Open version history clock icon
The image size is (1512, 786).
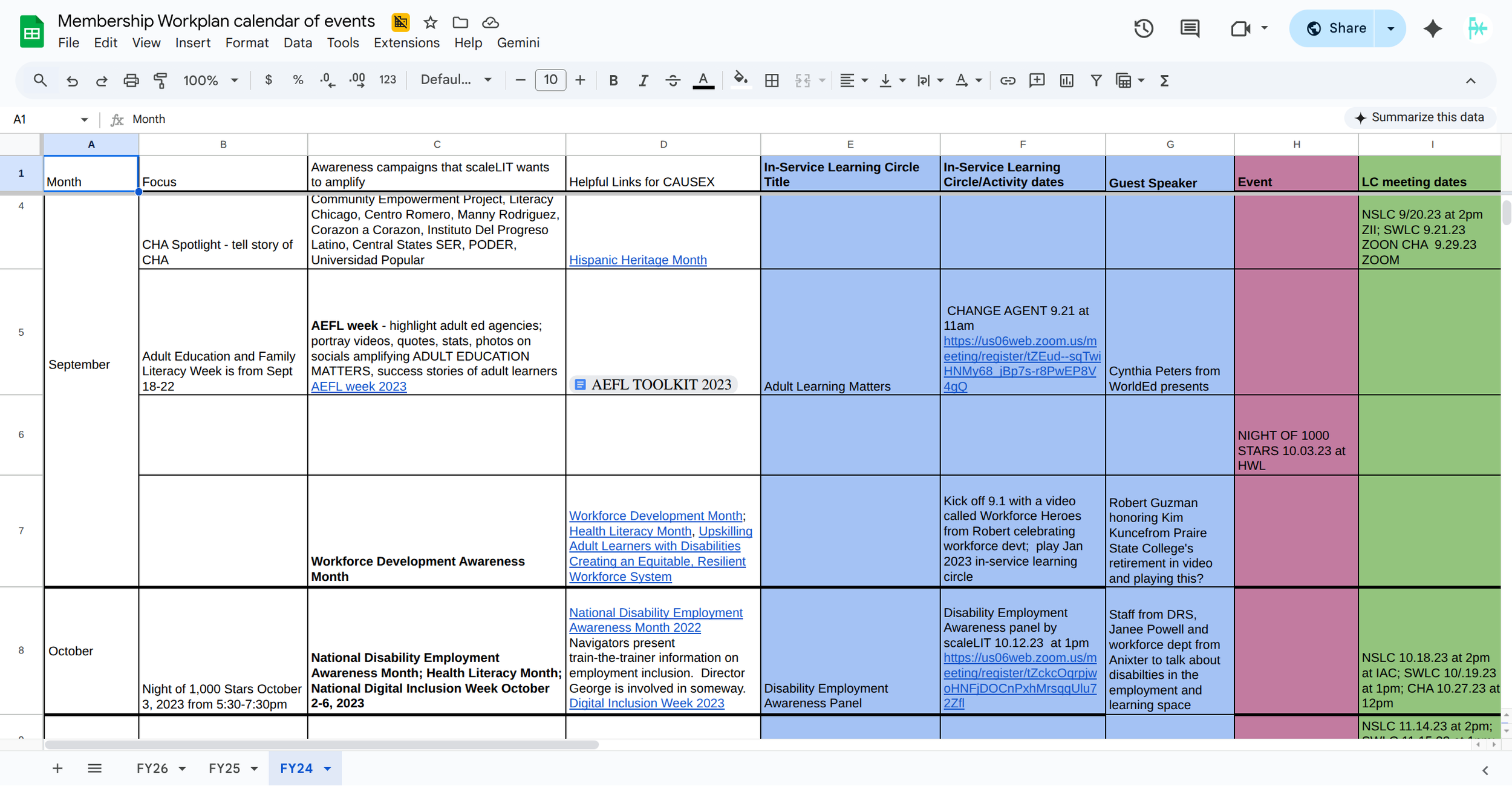[x=1143, y=28]
